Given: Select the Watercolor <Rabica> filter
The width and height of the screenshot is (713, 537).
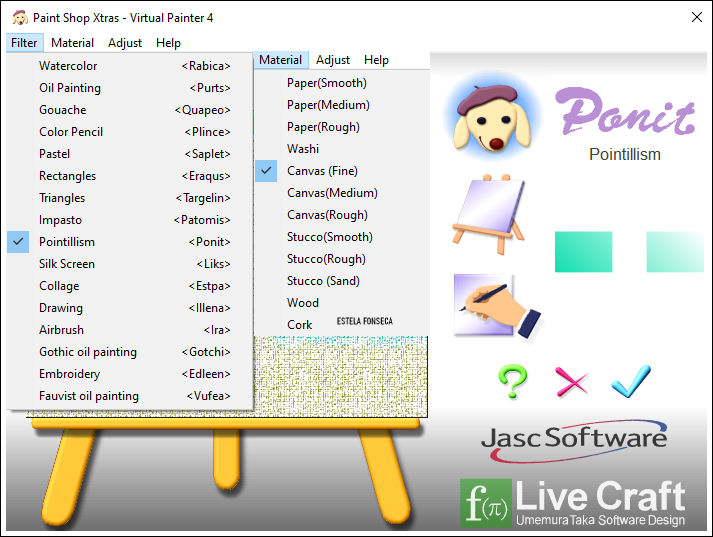Looking at the screenshot, I should [130, 66].
